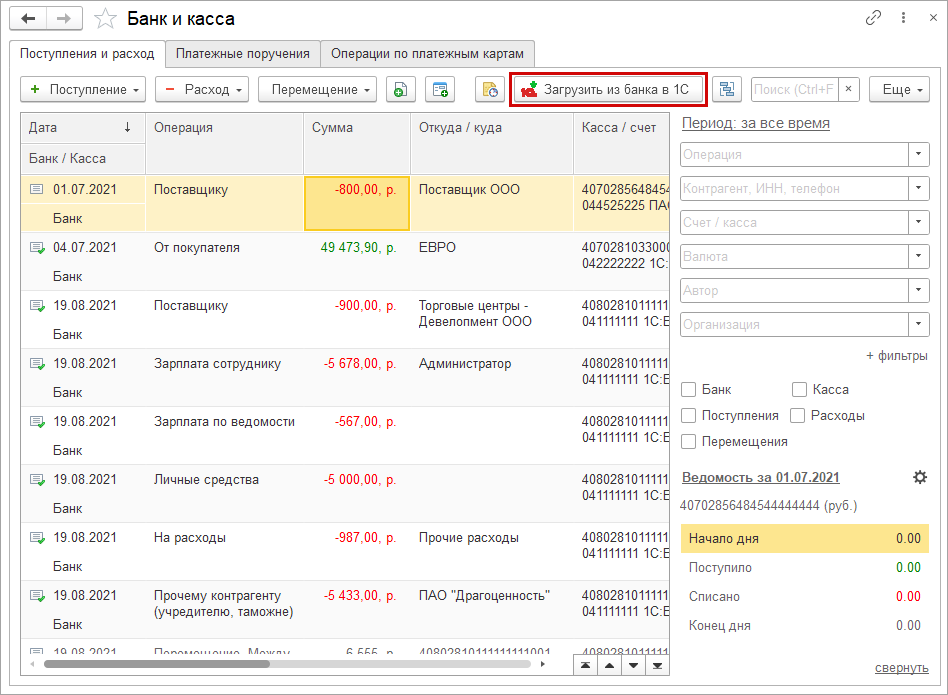The image size is (948, 695).
Task: Click the document-with-clock icon in toolbar
Action: click(x=490, y=90)
